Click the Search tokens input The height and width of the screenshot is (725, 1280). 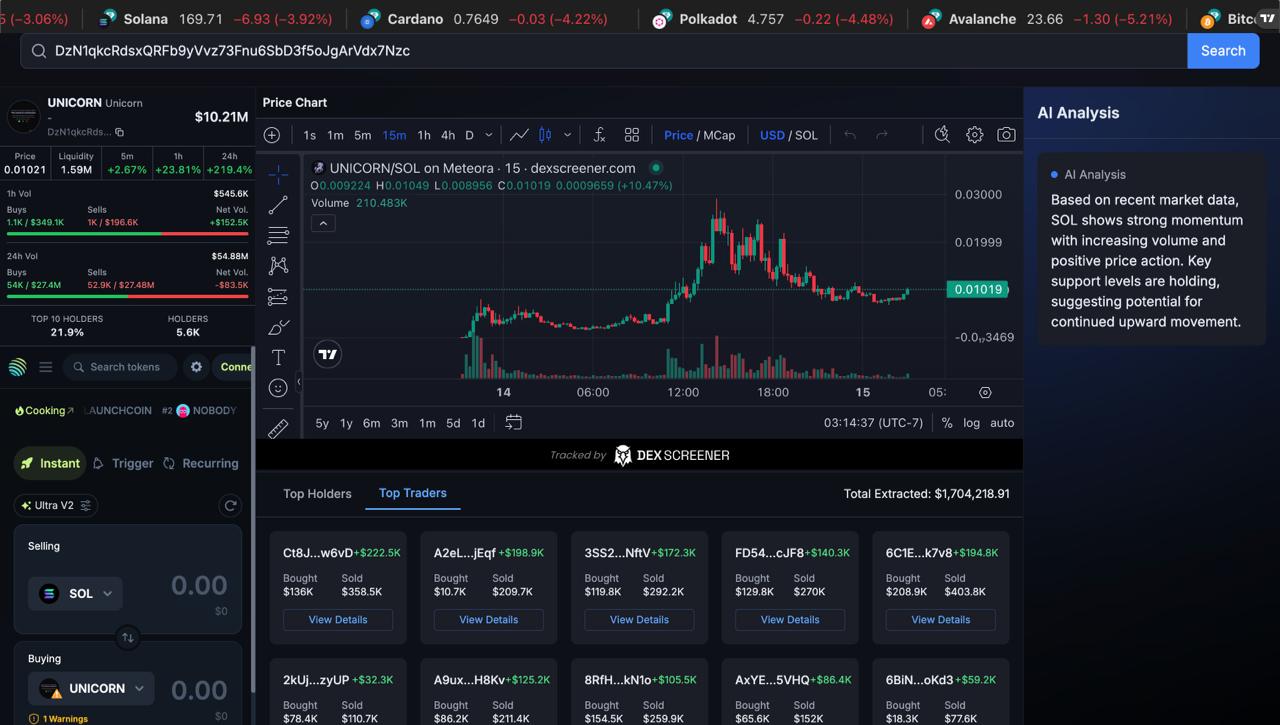pyautogui.click(x=120, y=367)
